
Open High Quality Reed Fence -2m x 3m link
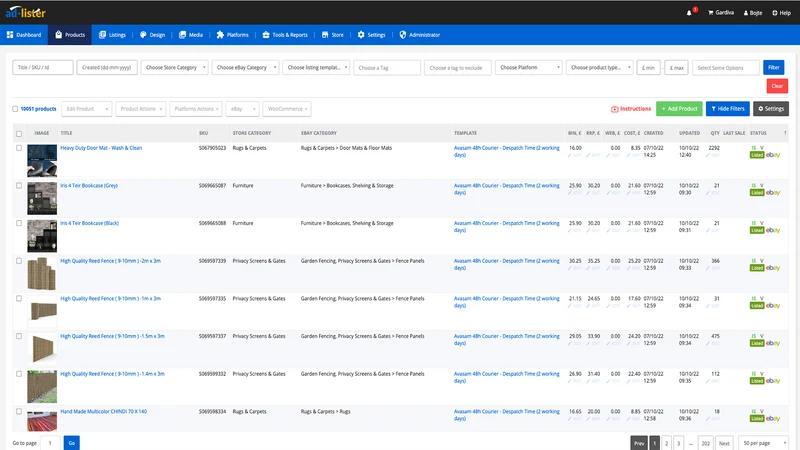point(110,261)
